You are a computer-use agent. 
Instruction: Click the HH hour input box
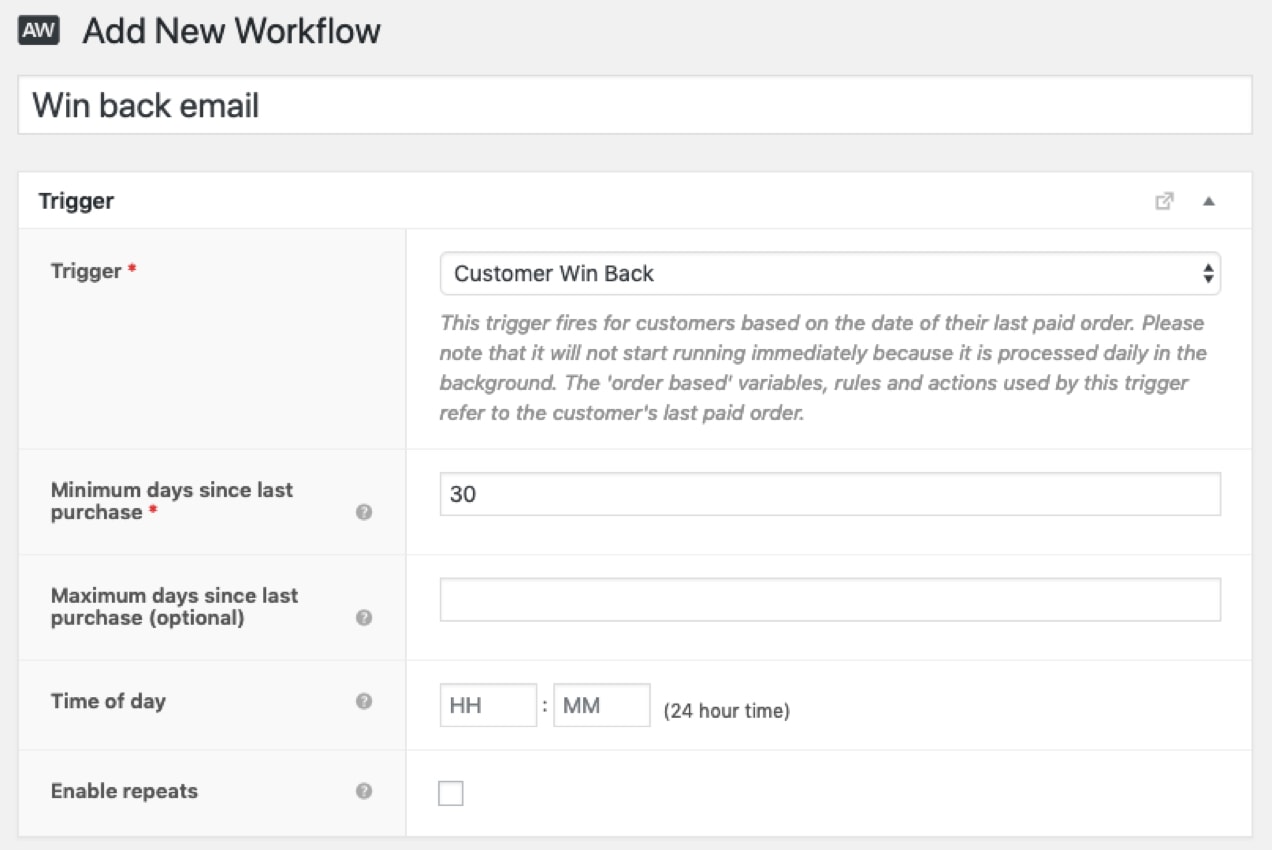click(x=488, y=705)
